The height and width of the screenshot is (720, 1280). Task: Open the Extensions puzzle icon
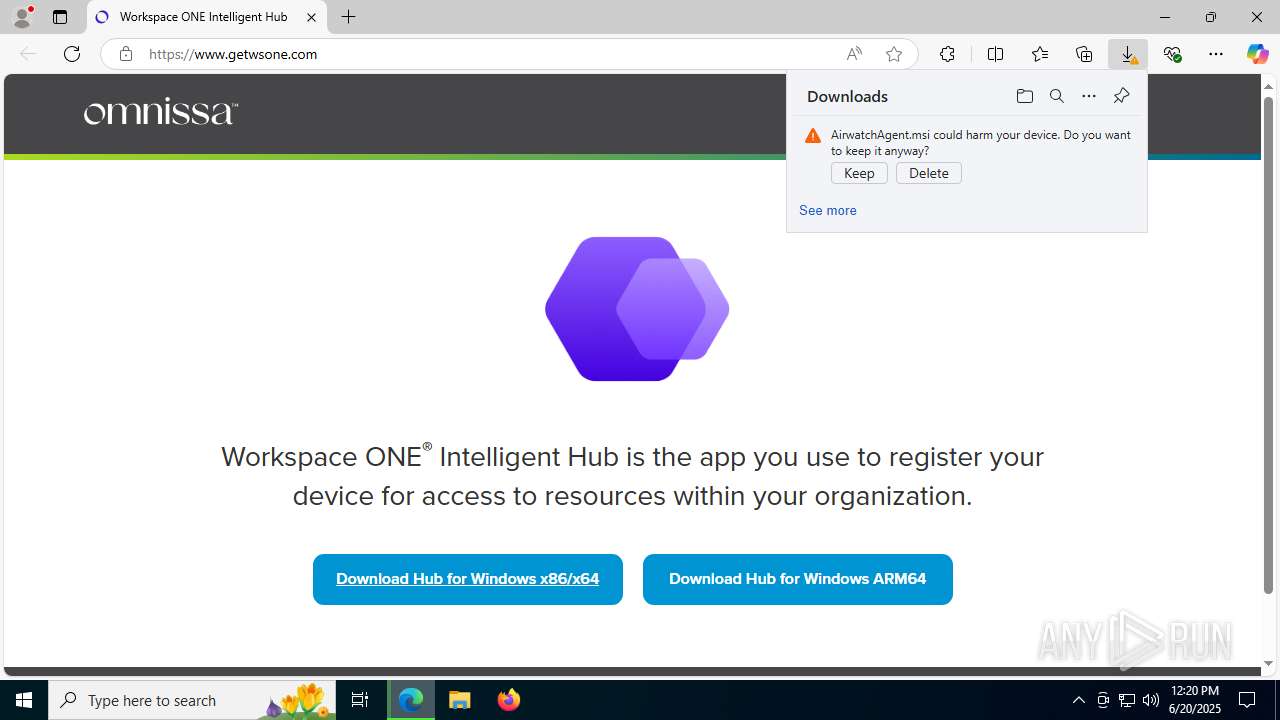[947, 54]
